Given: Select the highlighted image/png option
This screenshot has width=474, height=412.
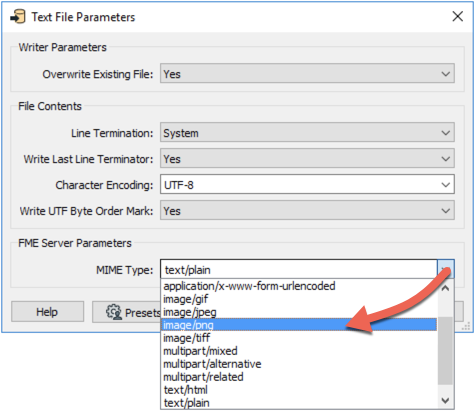Looking at the screenshot, I should [x=299, y=325].
